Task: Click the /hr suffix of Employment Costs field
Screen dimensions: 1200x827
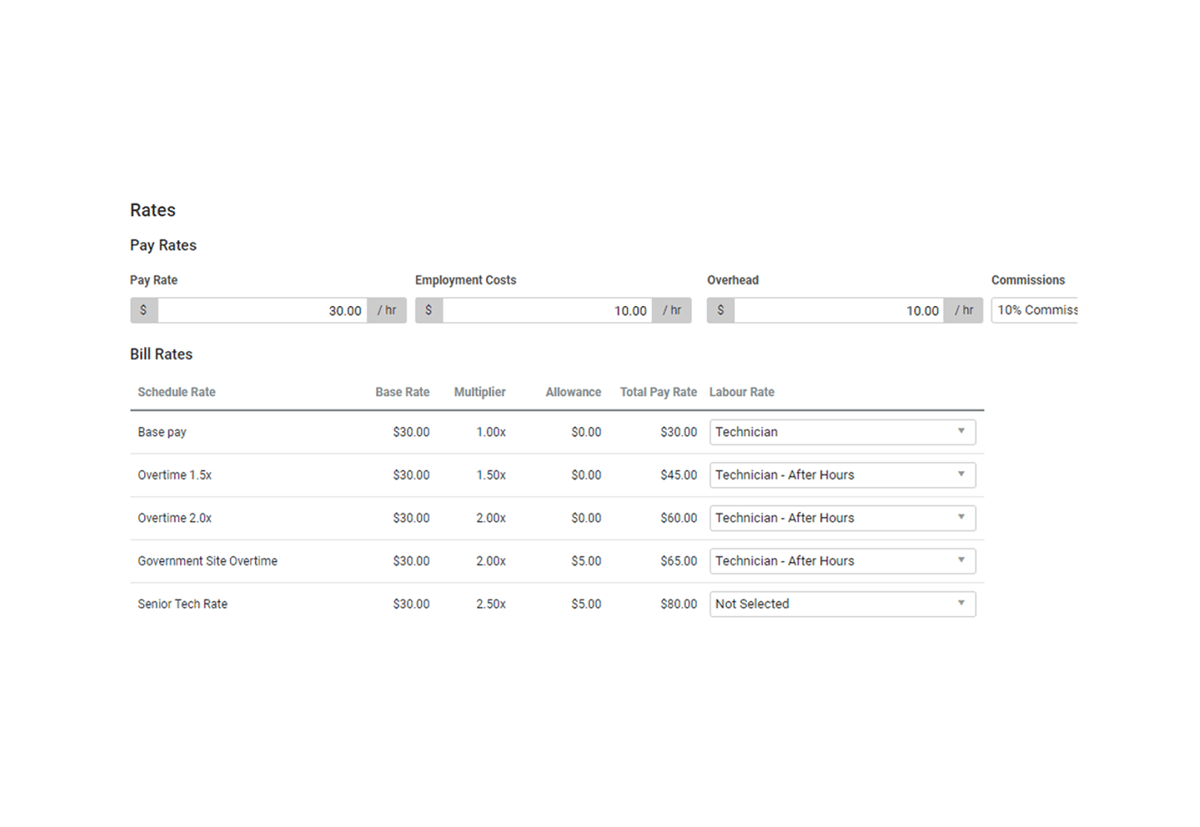Action: (x=672, y=310)
